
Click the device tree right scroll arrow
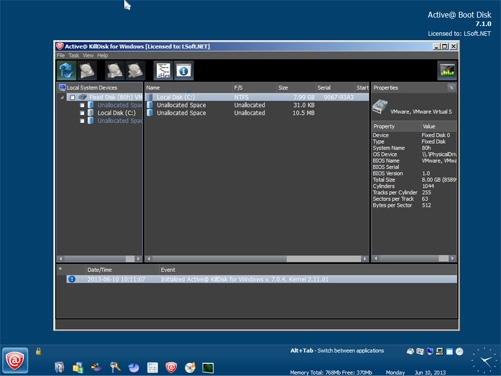(139, 259)
